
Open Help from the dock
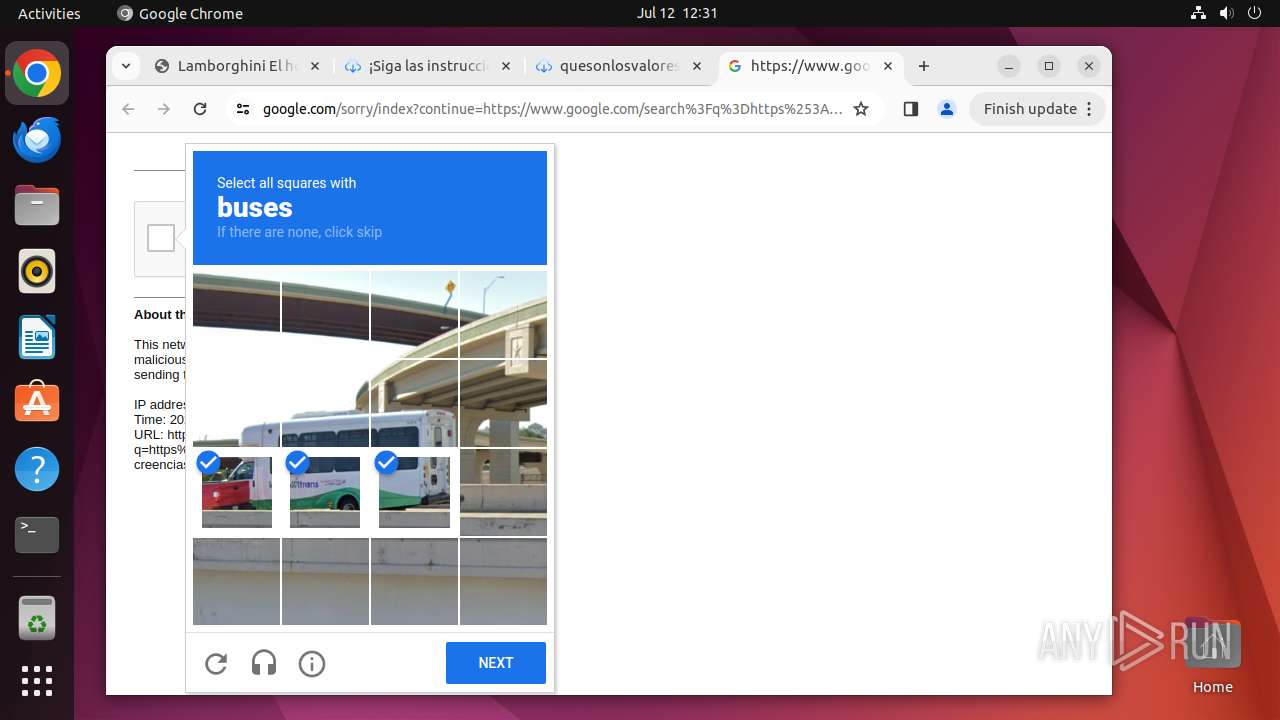coord(37,469)
